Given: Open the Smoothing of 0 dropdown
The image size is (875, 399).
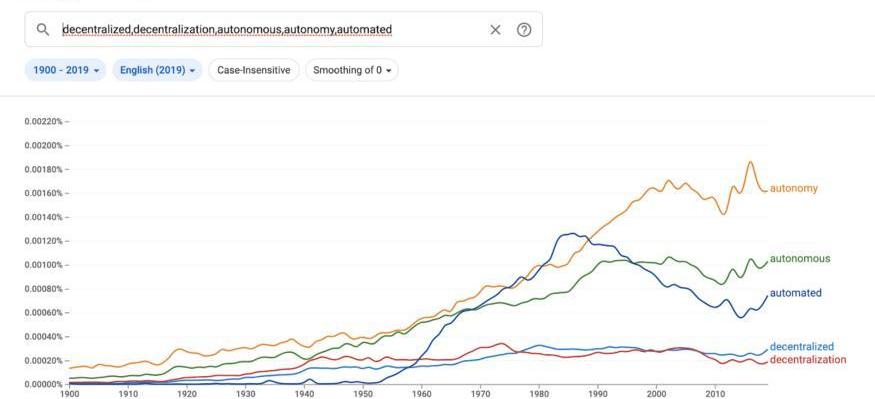Looking at the screenshot, I should click(352, 70).
